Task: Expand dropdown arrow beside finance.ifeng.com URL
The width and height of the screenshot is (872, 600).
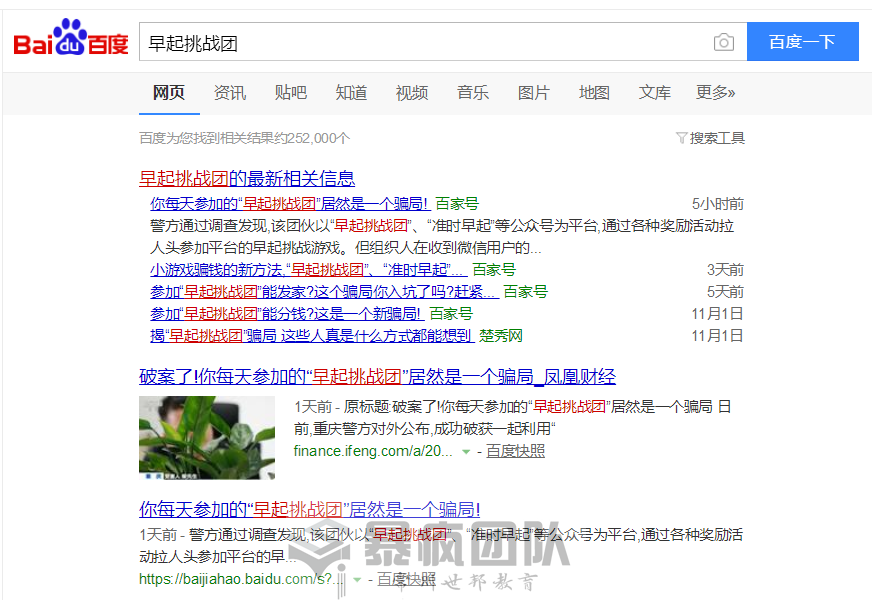Action: pos(466,452)
